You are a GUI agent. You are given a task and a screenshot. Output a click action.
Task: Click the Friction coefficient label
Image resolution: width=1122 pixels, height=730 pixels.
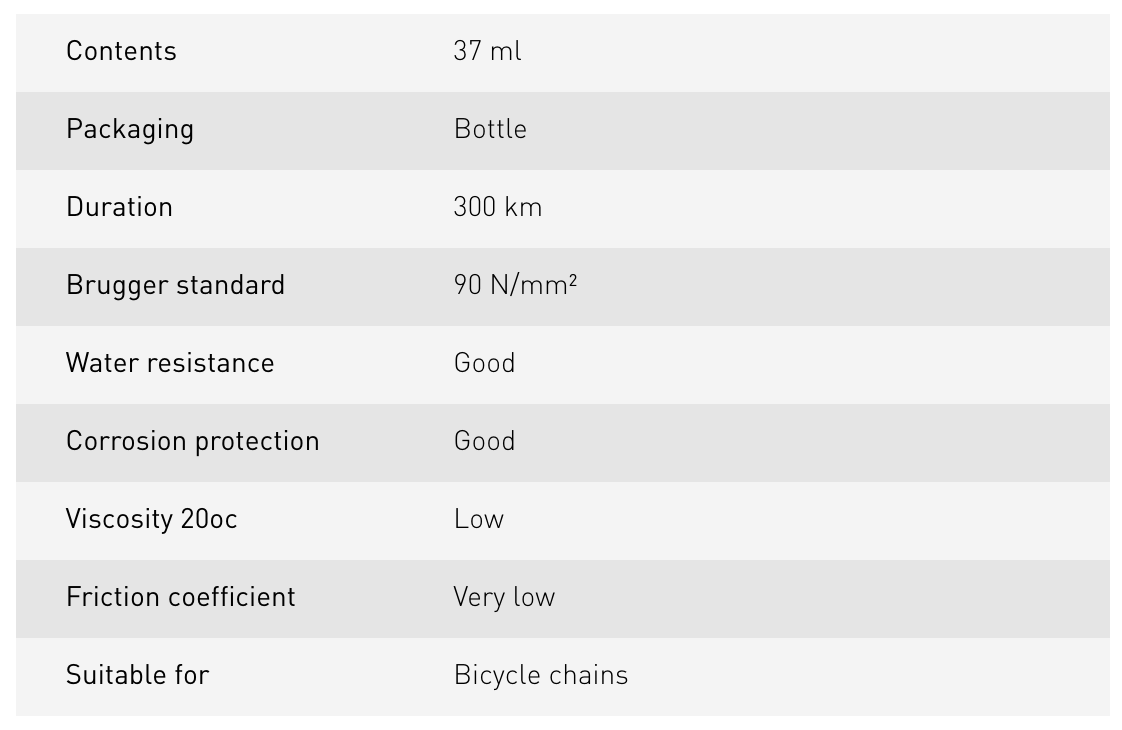click(x=181, y=597)
